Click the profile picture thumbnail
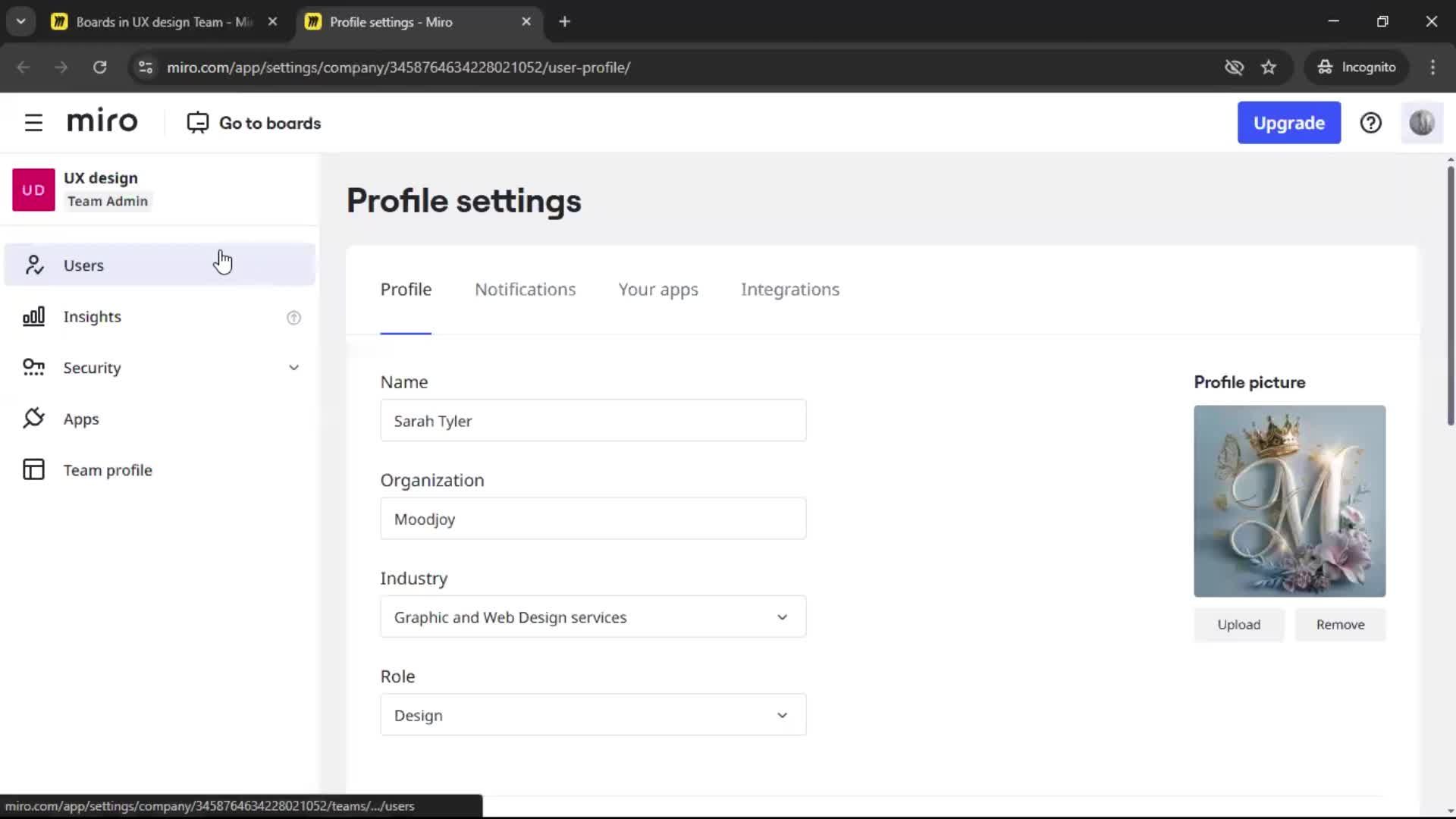Screen dimensions: 1456x819 (1289, 501)
